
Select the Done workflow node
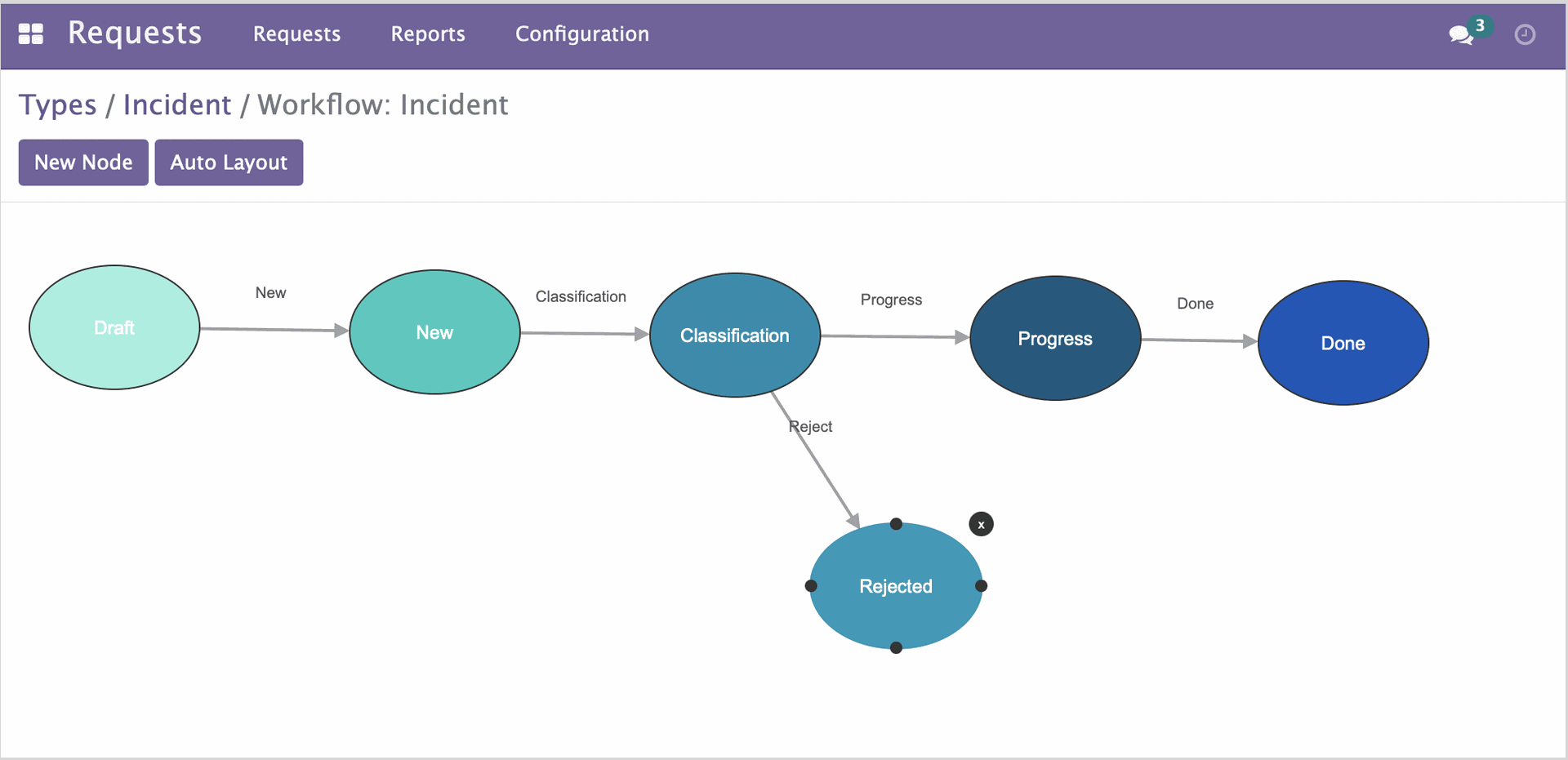(x=1343, y=343)
